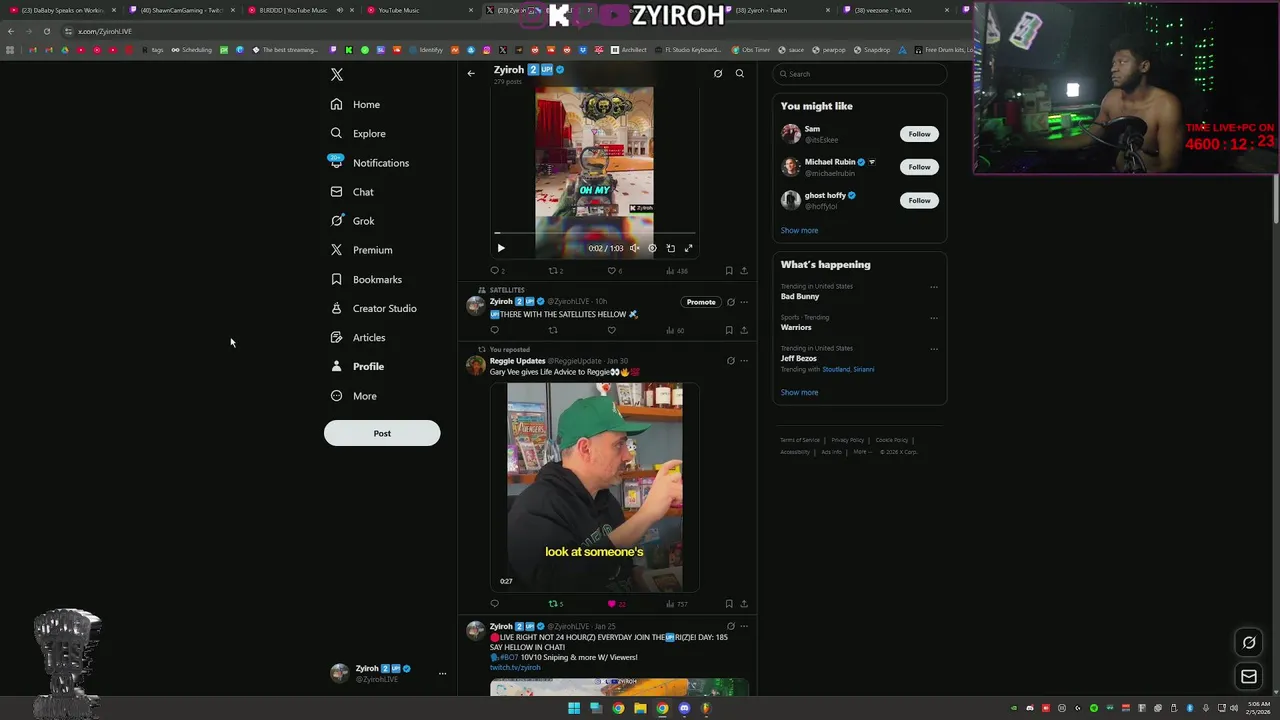Expand video to fullscreen
The height and width of the screenshot is (720, 1280).
pos(688,248)
